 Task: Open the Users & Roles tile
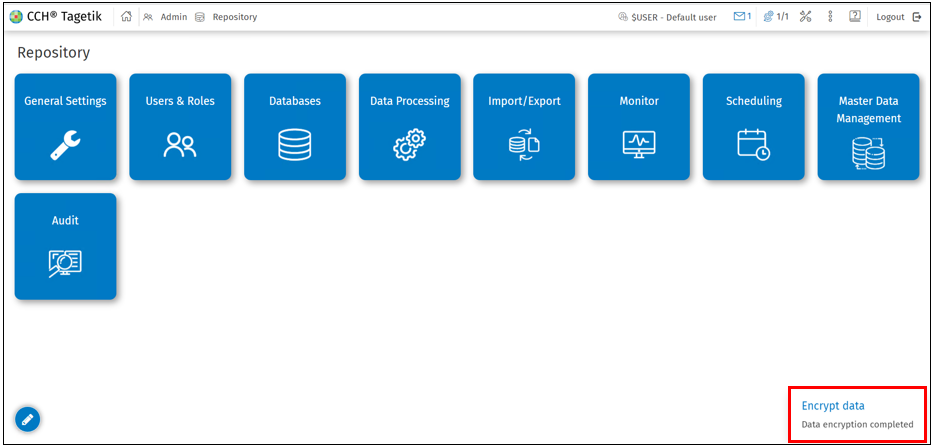pyautogui.click(x=180, y=126)
